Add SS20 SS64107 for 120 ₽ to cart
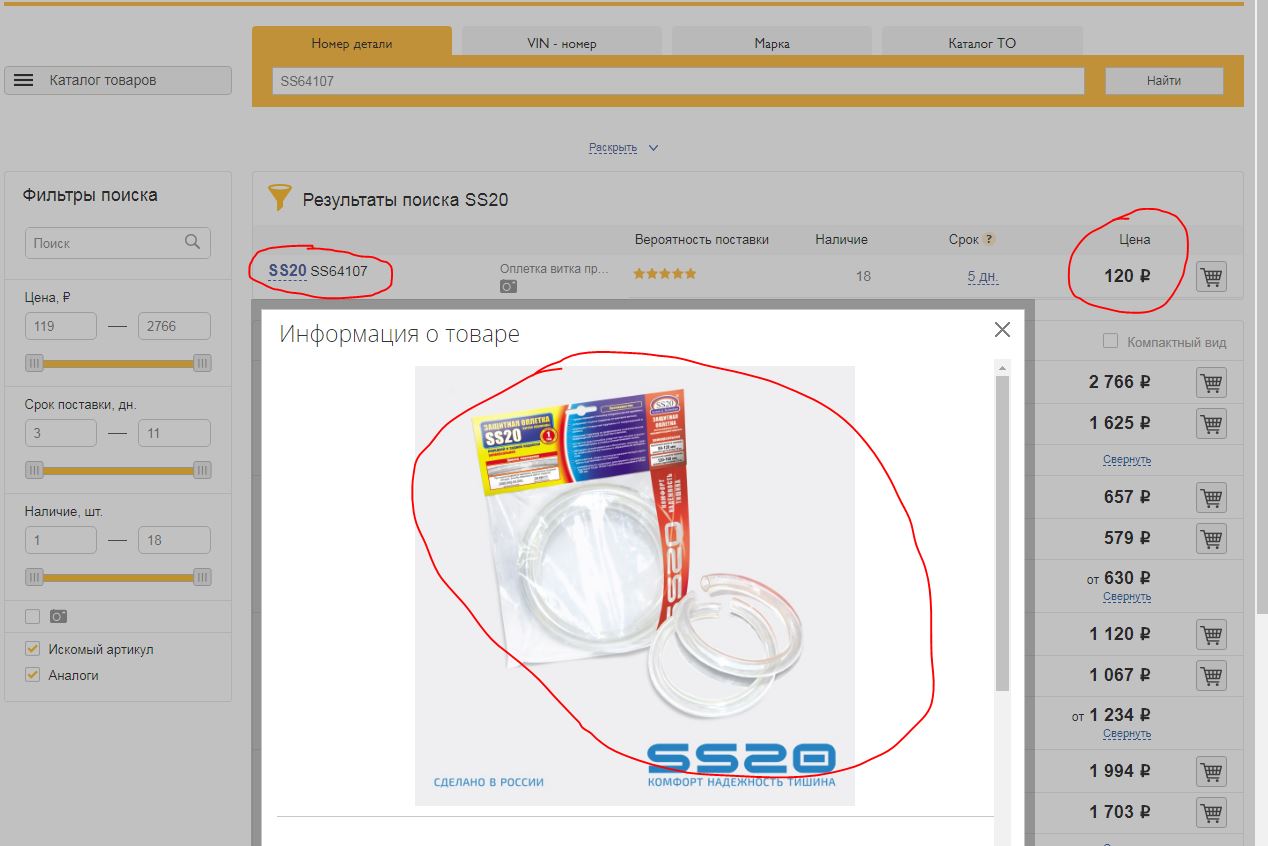 (1211, 276)
